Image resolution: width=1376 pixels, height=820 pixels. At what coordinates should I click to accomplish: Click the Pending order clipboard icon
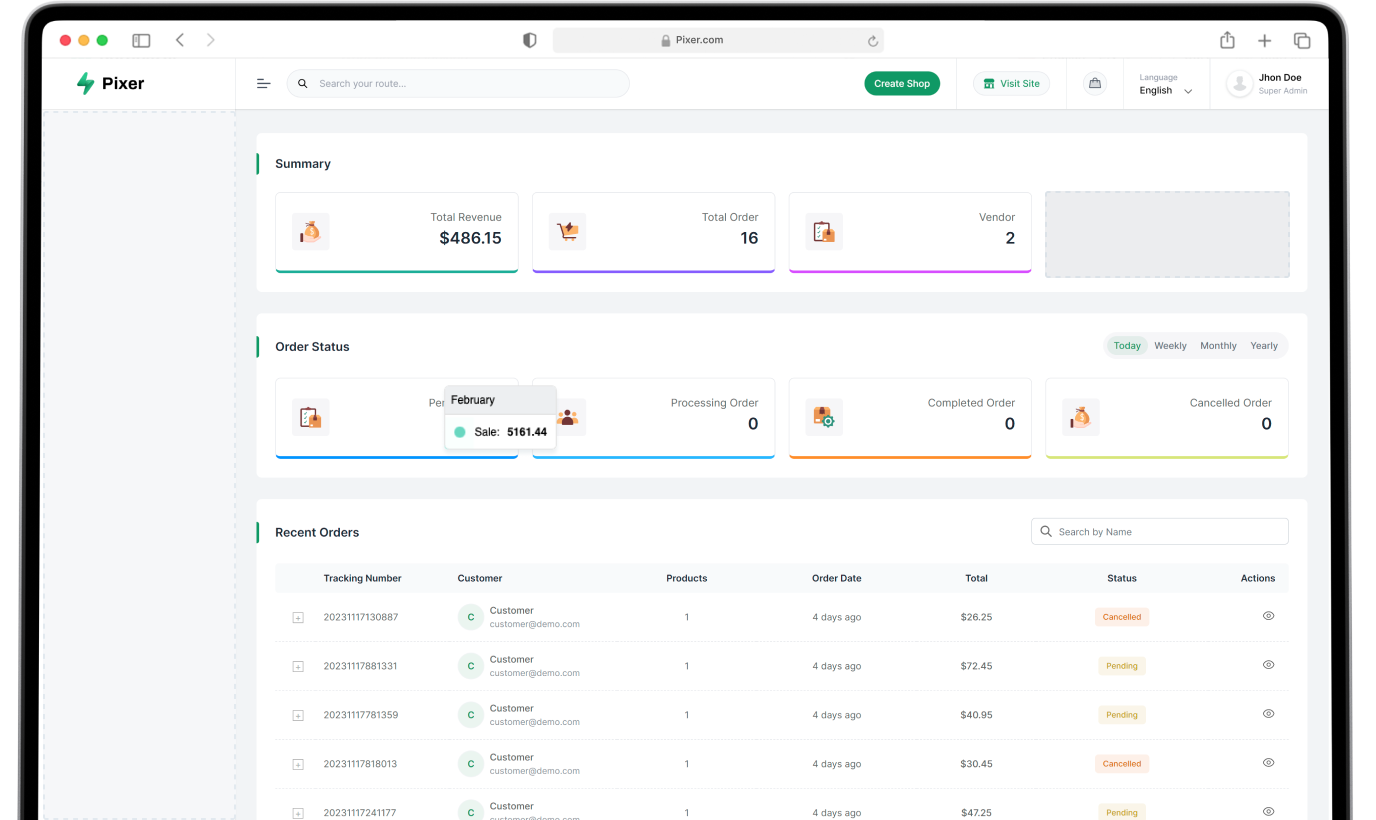coord(311,417)
